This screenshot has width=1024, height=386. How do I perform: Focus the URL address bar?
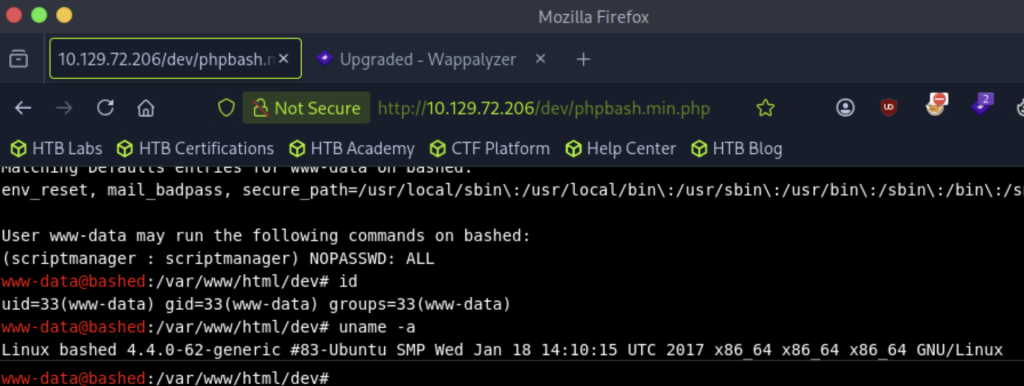point(543,108)
